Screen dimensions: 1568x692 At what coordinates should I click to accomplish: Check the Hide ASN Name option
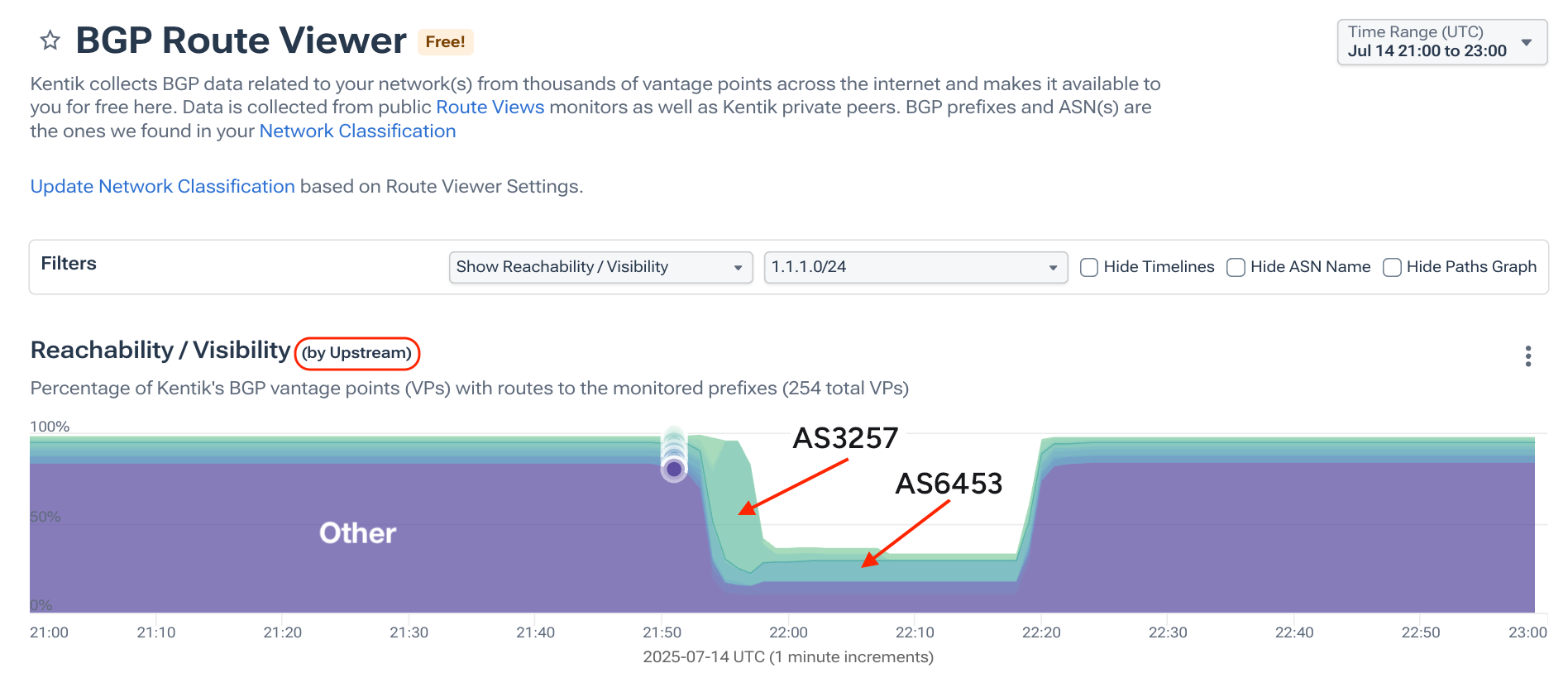(x=1236, y=267)
